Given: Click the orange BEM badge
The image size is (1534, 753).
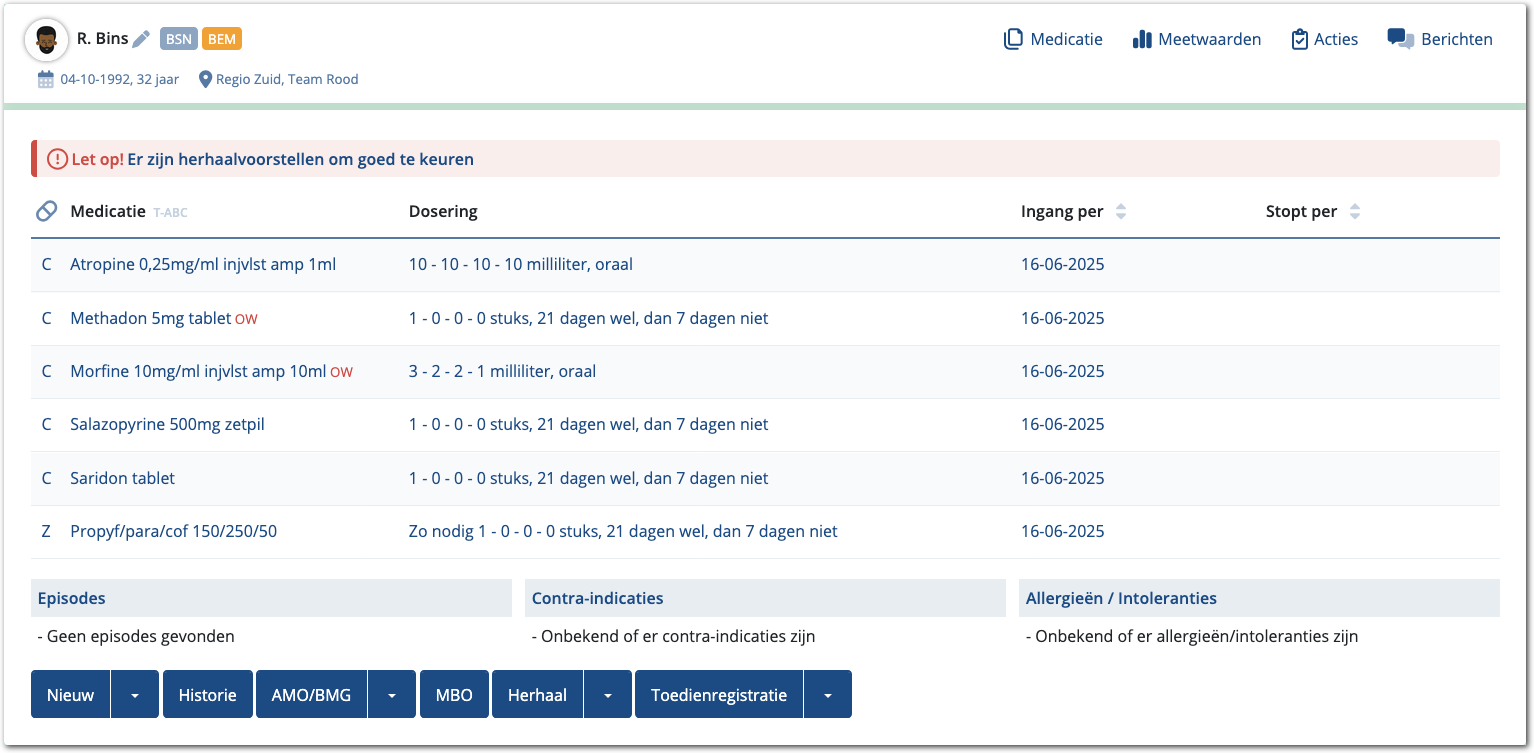Looking at the screenshot, I should [x=221, y=39].
